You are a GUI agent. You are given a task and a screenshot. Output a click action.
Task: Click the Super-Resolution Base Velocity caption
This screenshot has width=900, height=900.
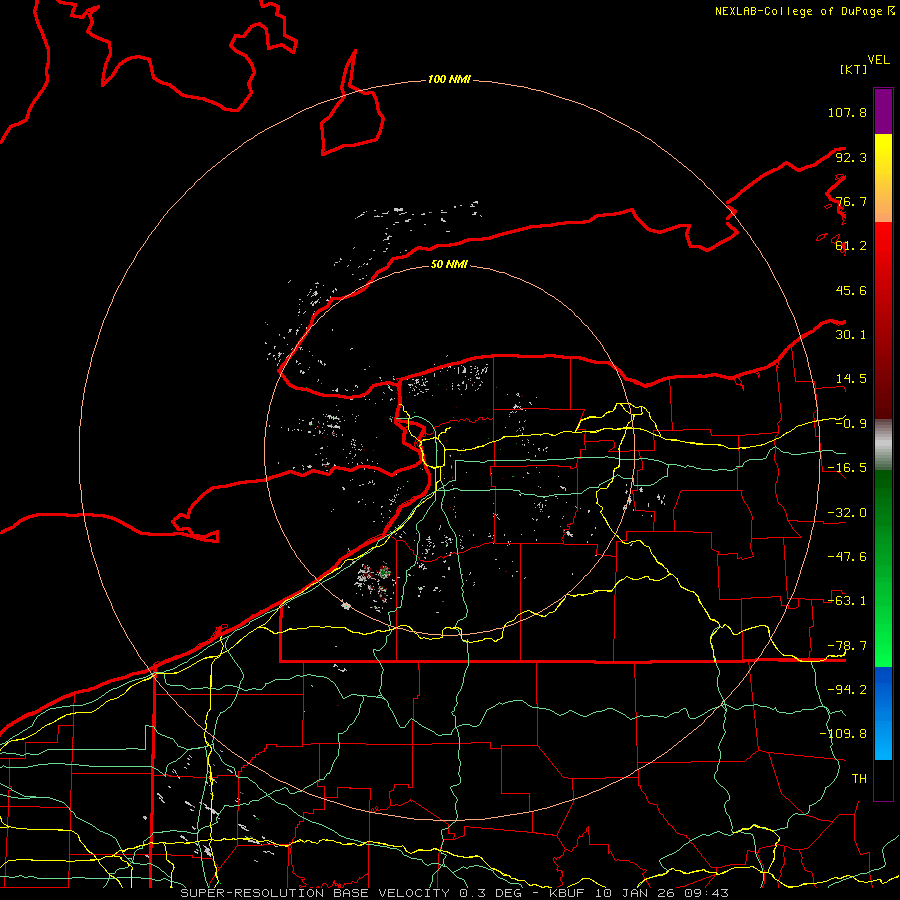(x=455, y=893)
